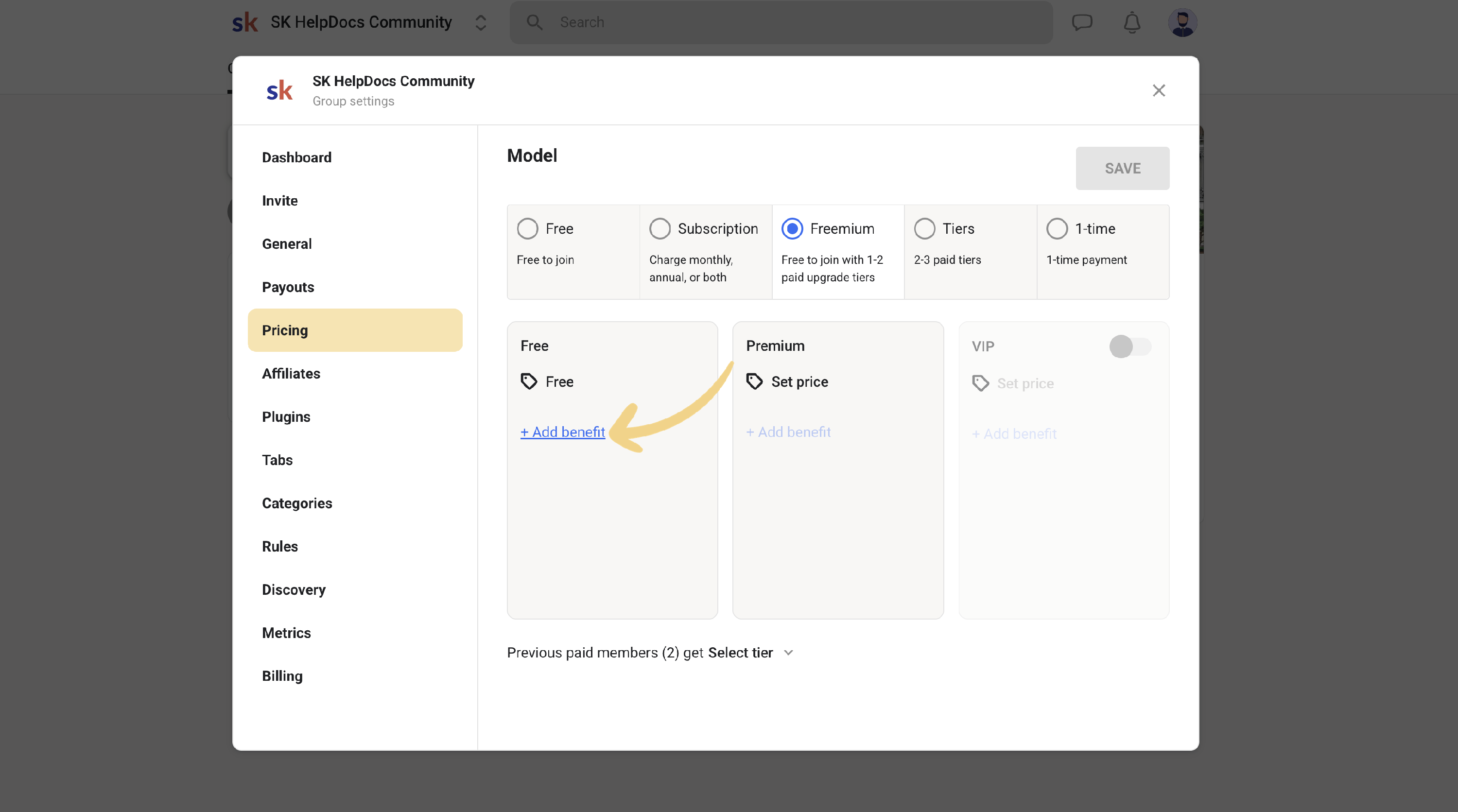Image resolution: width=1458 pixels, height=812 pixels.
Task: Close the group settings dialog
Action: (x=1159, y=90)
